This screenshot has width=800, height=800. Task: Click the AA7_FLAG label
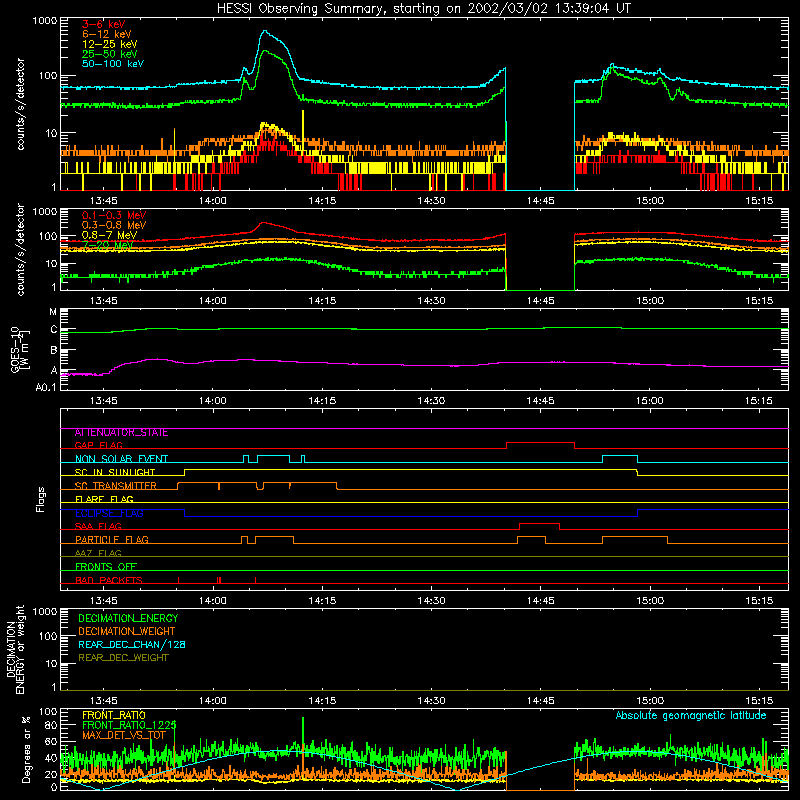[x=98, y=553]
